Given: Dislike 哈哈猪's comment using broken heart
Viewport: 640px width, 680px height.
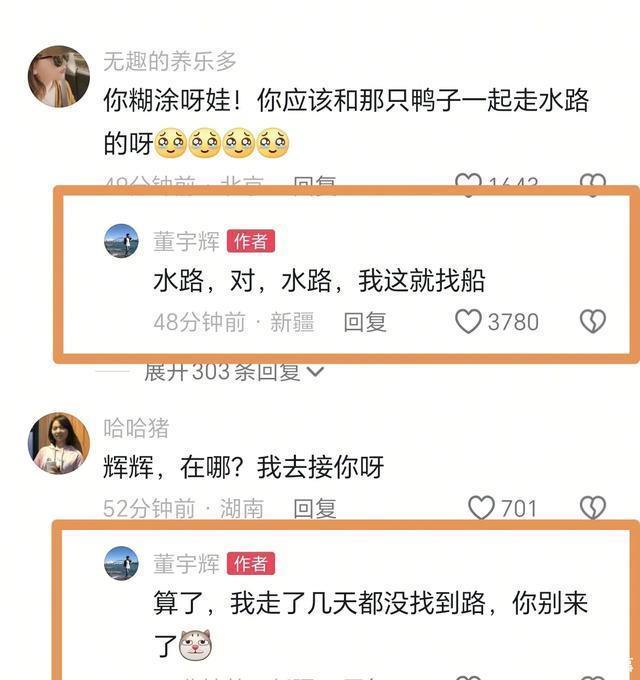Looking at the screenshot, I should click(x=593, y=507).
